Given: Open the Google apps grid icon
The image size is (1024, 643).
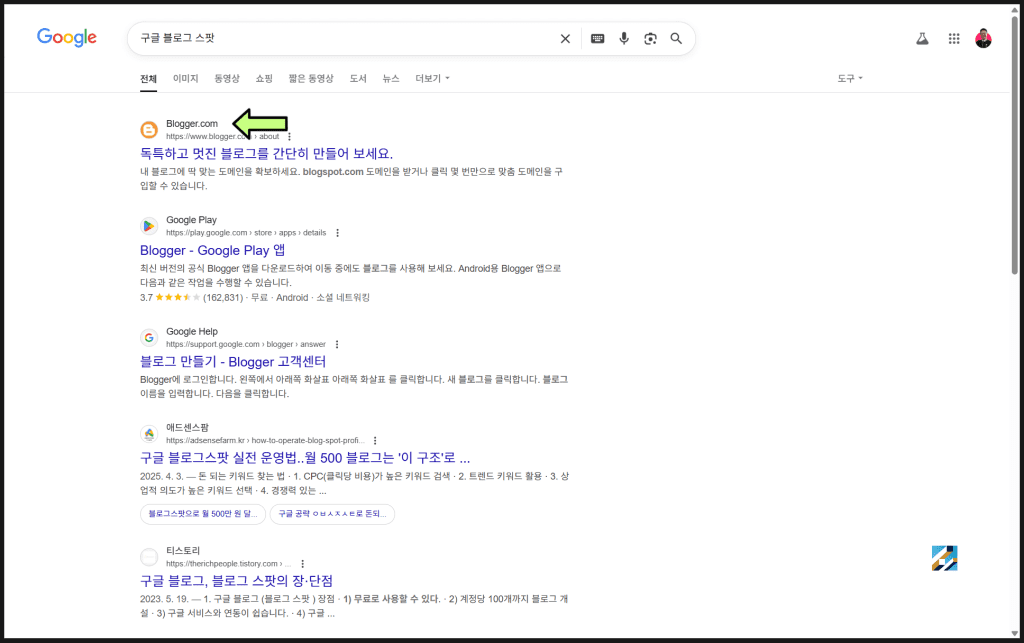Looking at the screenshot, I should 954,38.
